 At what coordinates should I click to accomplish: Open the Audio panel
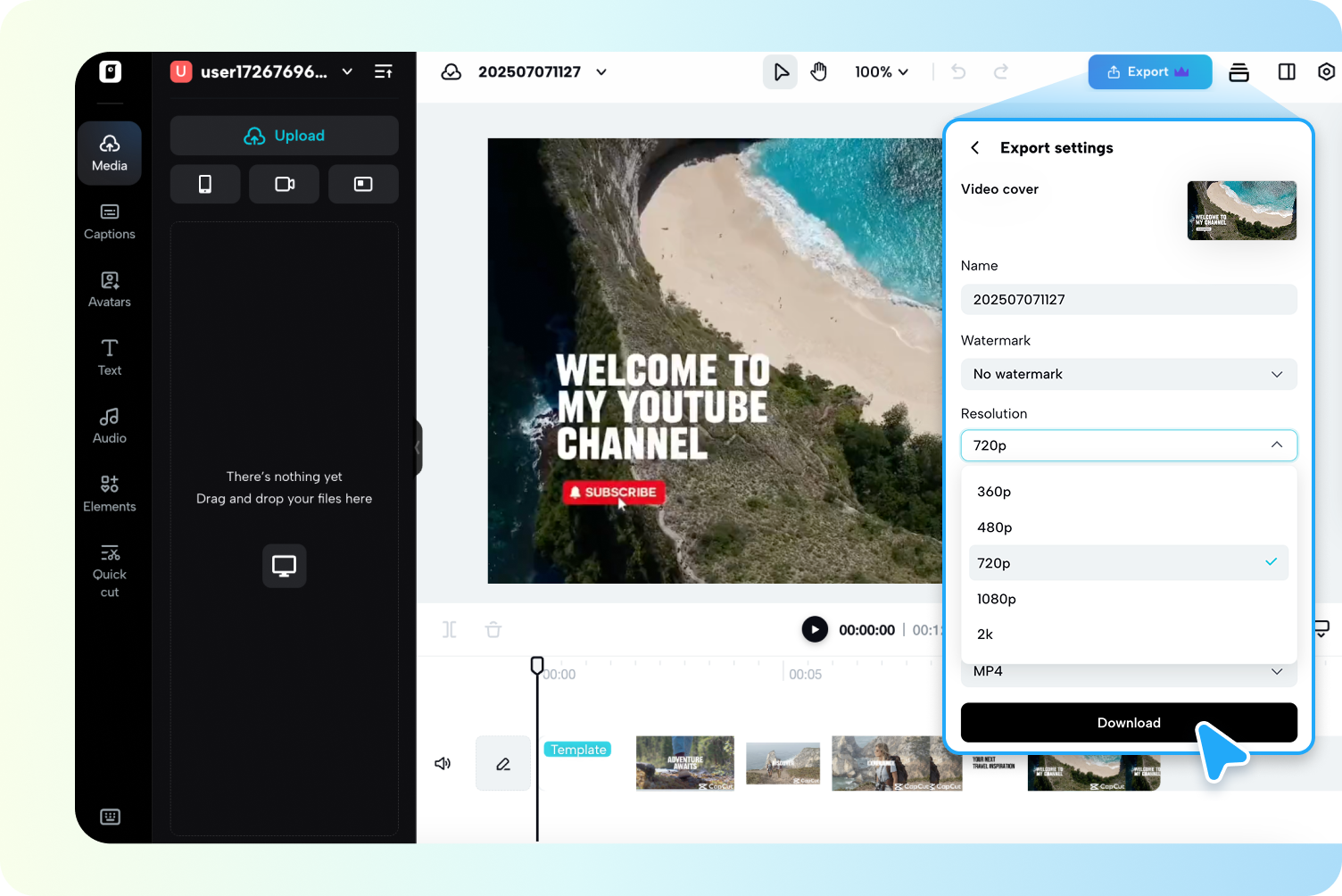pyautogui.click(x=109, y=425)
